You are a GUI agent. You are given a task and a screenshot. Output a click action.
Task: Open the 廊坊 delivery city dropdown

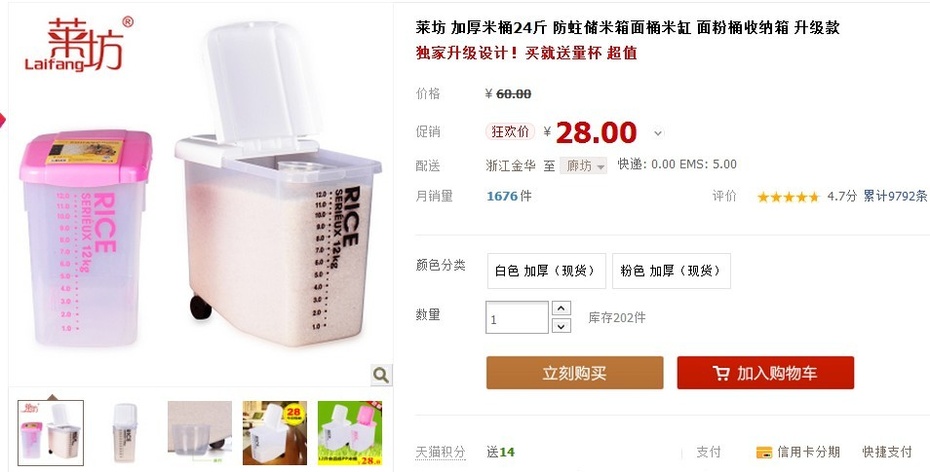[584, 166]
